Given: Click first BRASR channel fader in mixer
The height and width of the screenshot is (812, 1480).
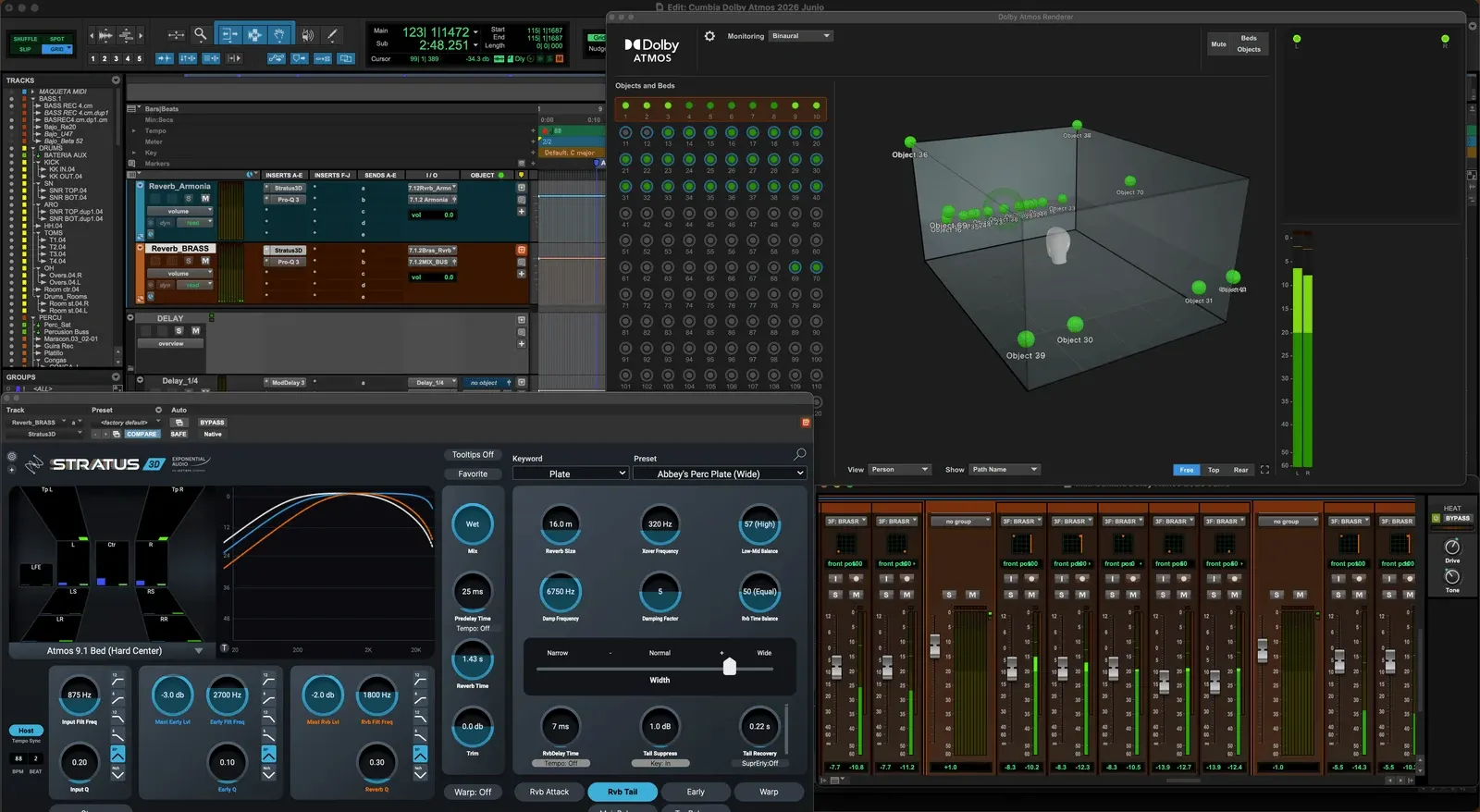Looking at the screenshot, I should [x=836, y=666].
